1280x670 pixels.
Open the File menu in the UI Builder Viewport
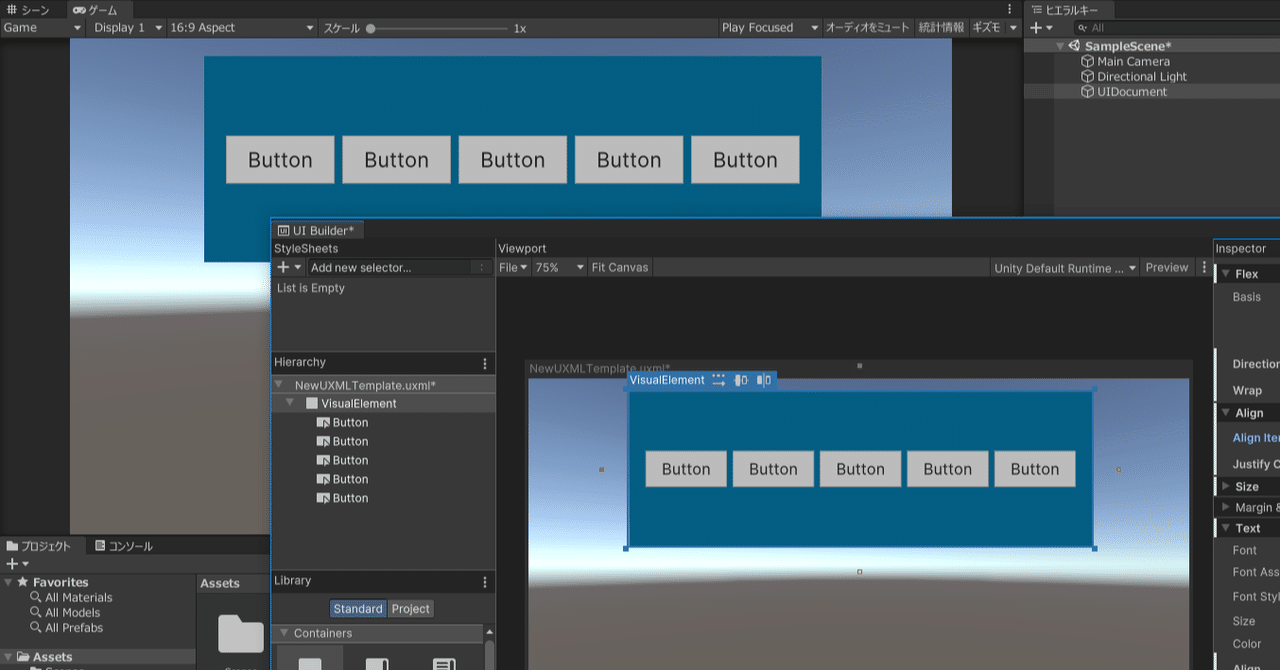tap(513, 267)
